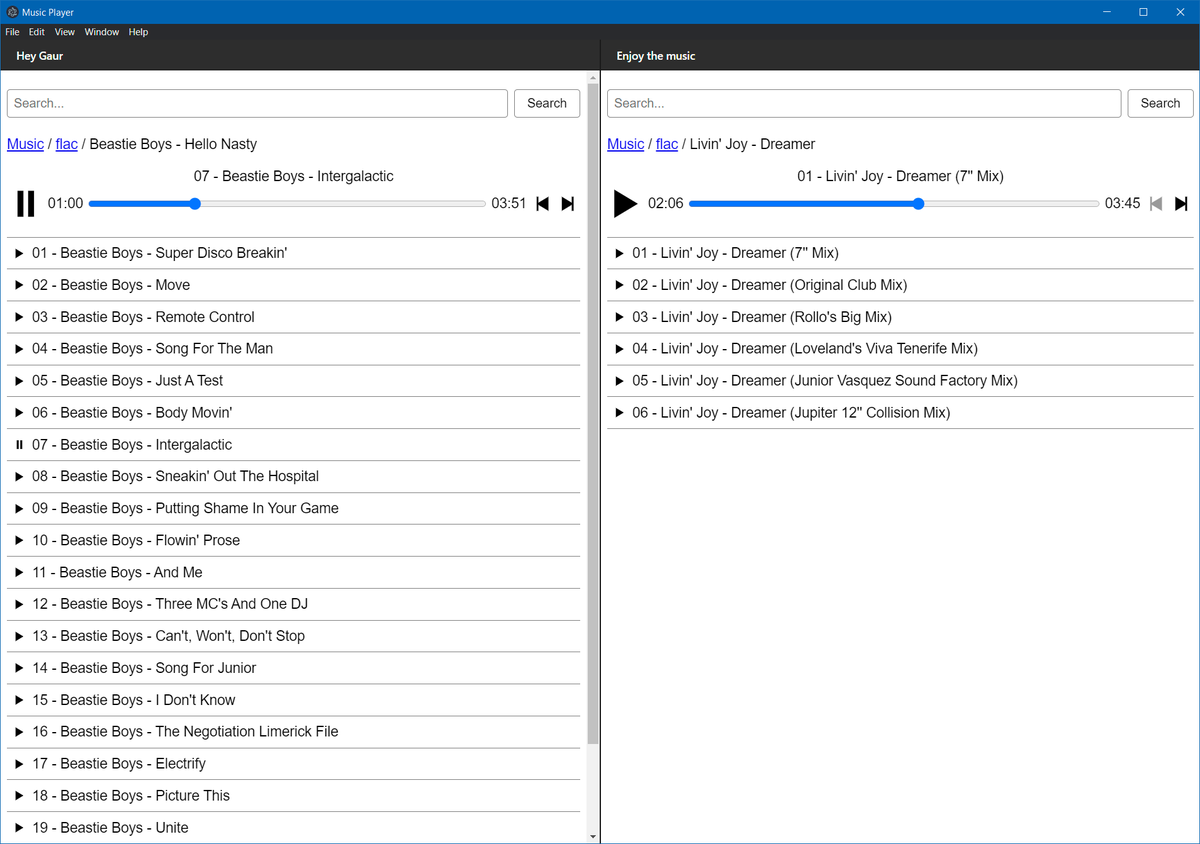Click the Intergalactic seek slider handle
This screenshot has height=844, width=1200.
pyautogui.click(x=195, y=204)
